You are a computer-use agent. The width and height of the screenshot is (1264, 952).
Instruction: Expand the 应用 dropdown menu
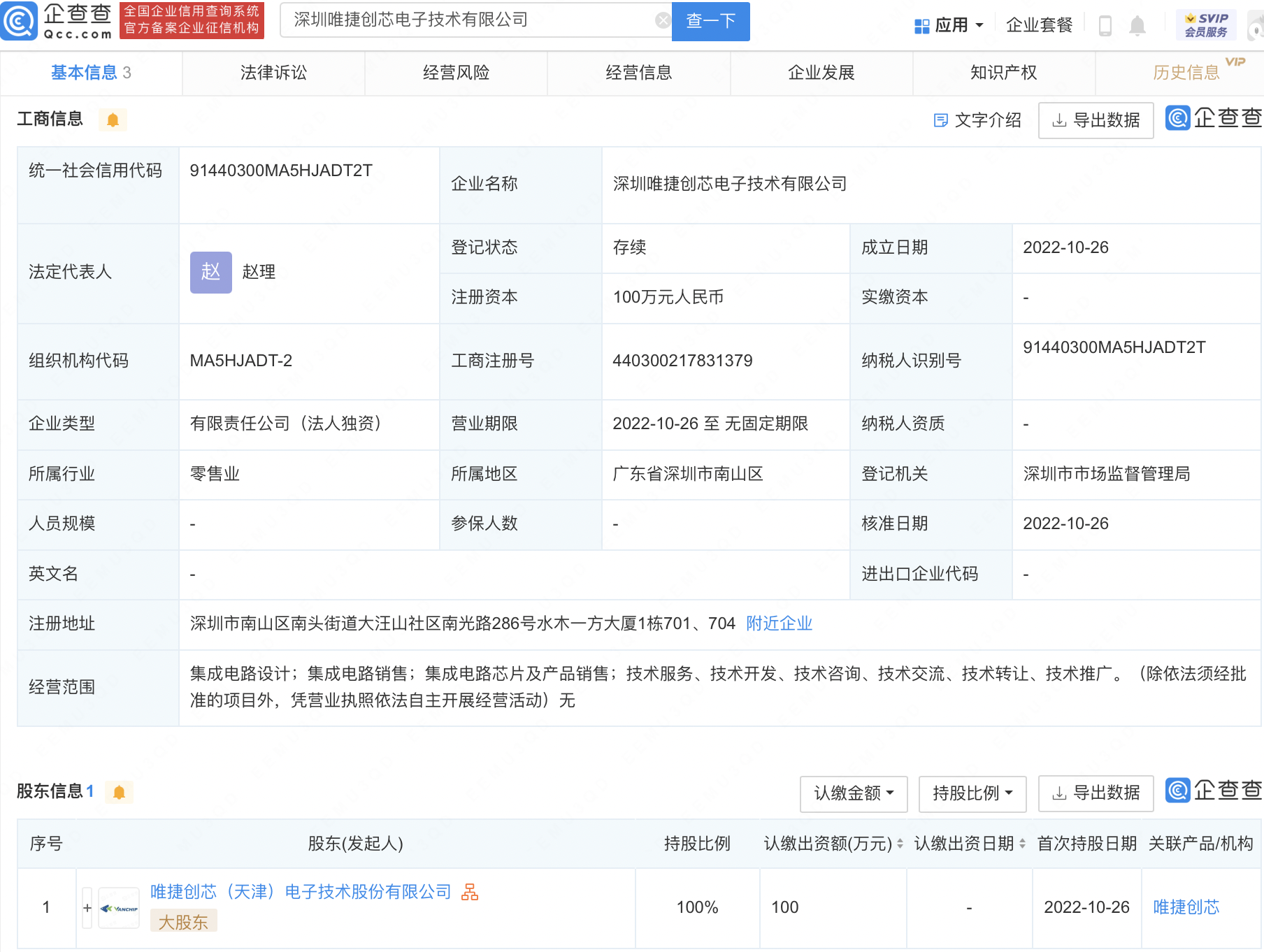[949, 26]
